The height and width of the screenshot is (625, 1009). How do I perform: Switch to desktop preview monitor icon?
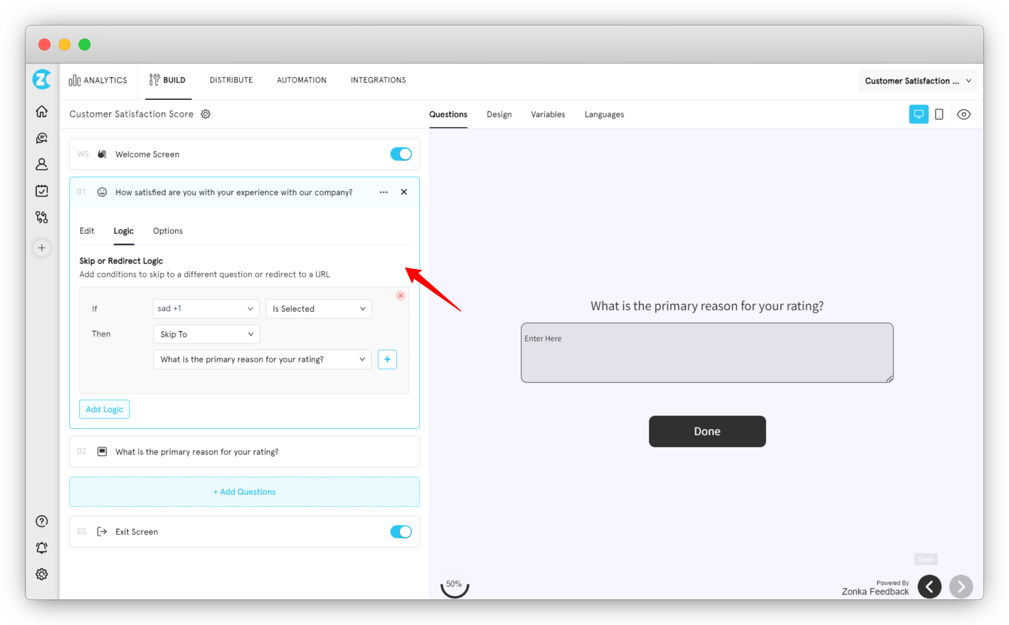[918, 114]
